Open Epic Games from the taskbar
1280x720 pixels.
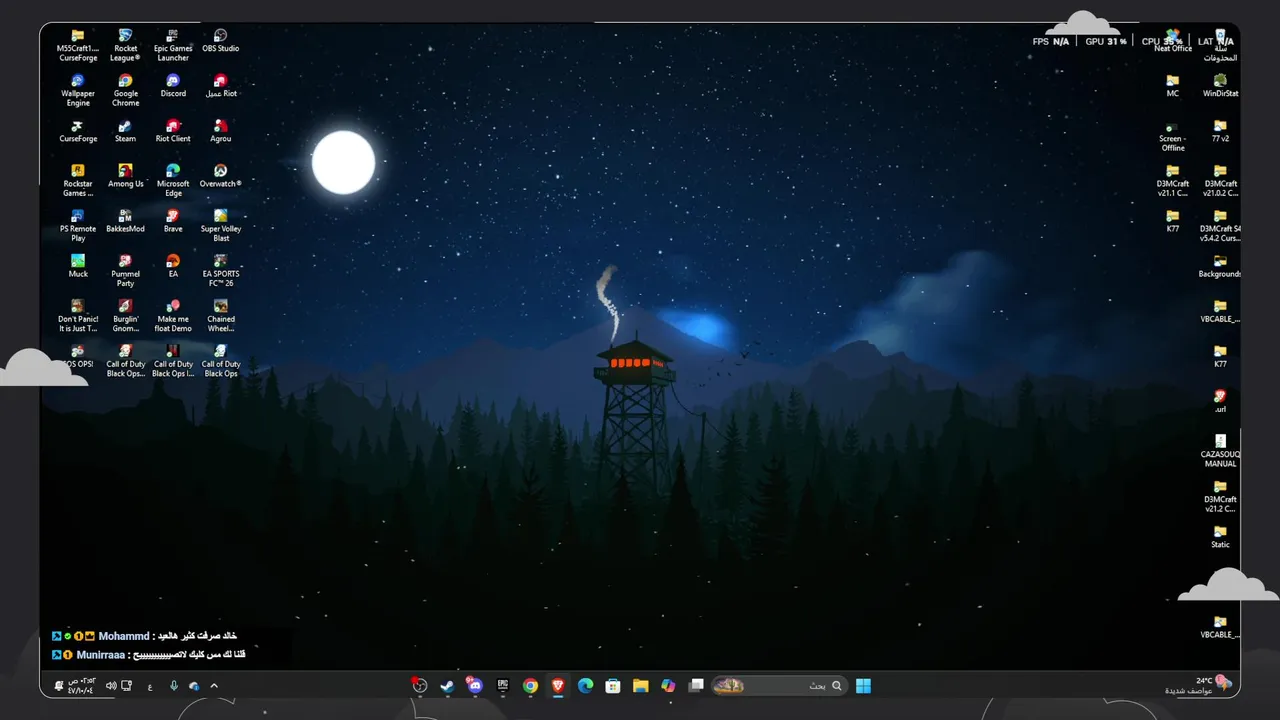click(x=503, y=685)
